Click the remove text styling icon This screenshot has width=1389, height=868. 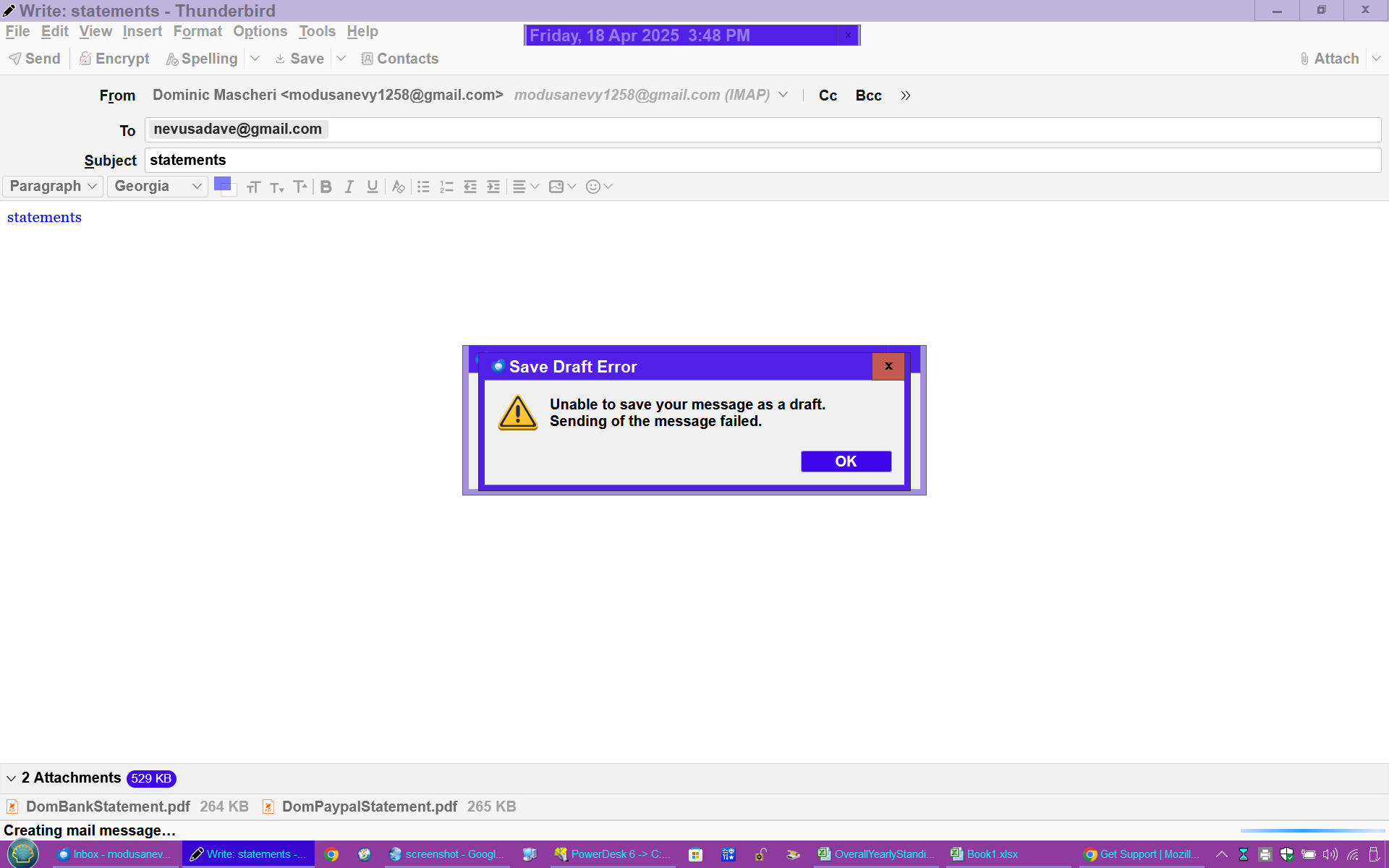click(398, 187)
